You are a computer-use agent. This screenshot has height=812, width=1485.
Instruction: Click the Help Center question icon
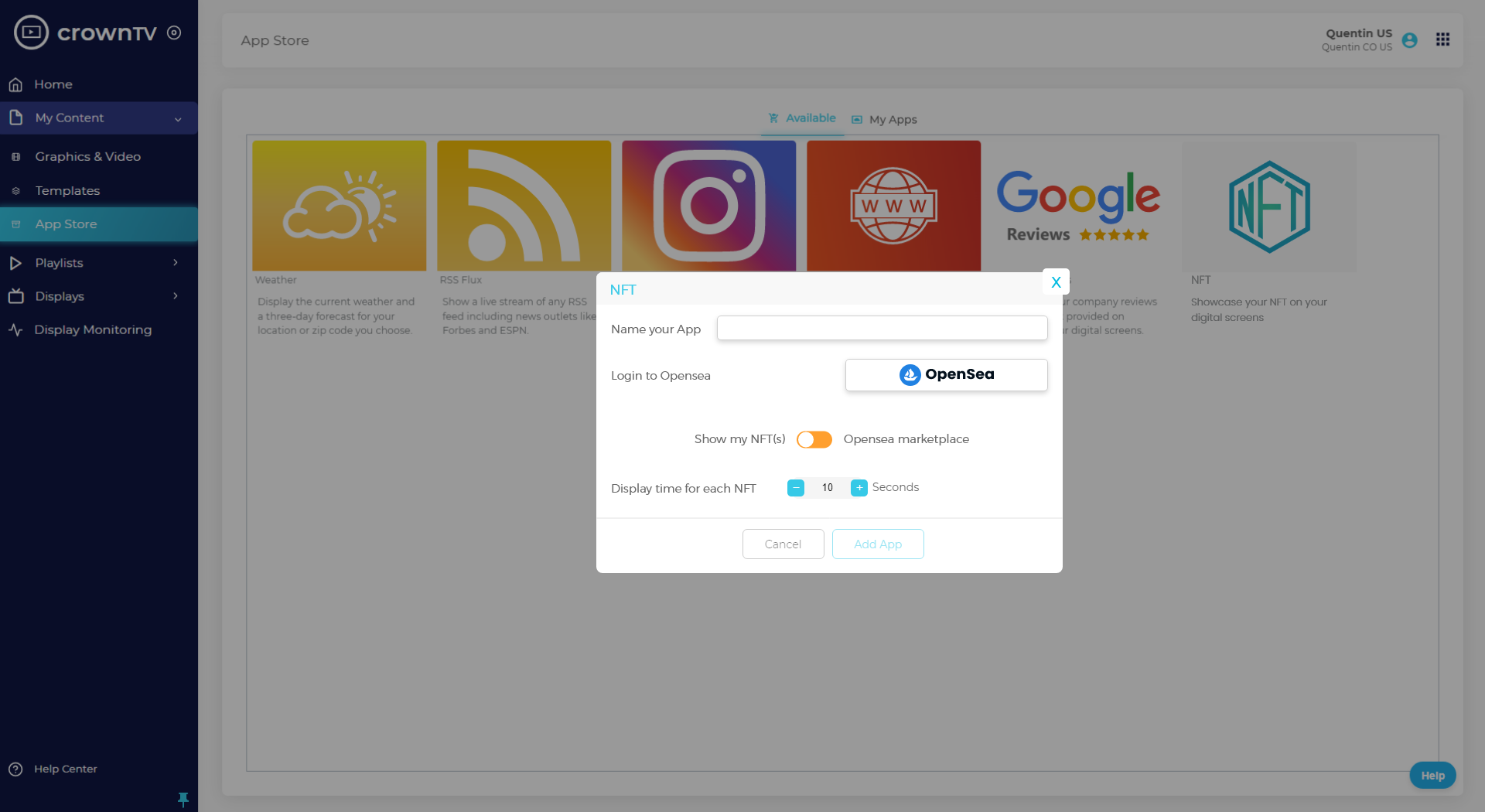click(x=15, y=769)
